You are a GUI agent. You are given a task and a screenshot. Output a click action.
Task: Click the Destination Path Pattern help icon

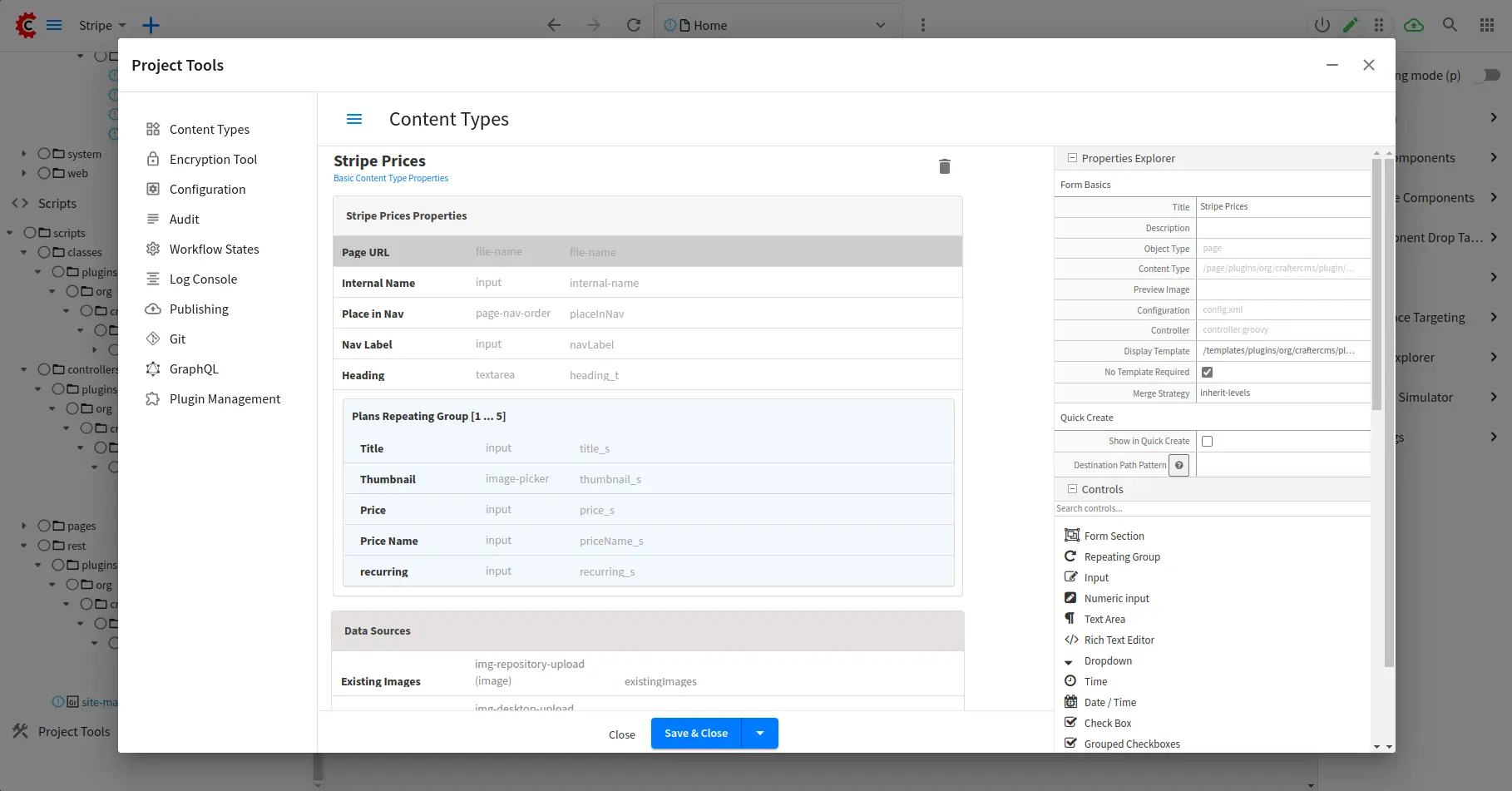tap(1178, 465)
